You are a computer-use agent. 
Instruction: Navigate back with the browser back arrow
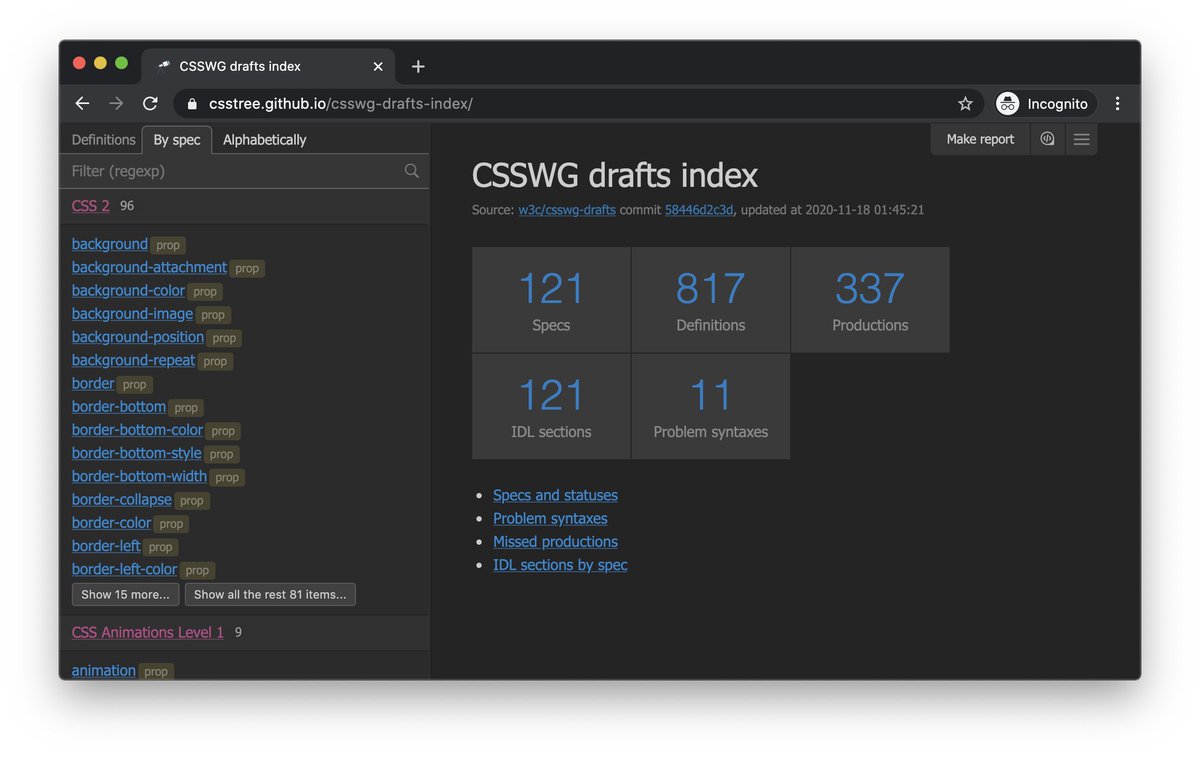pos(82,103)
